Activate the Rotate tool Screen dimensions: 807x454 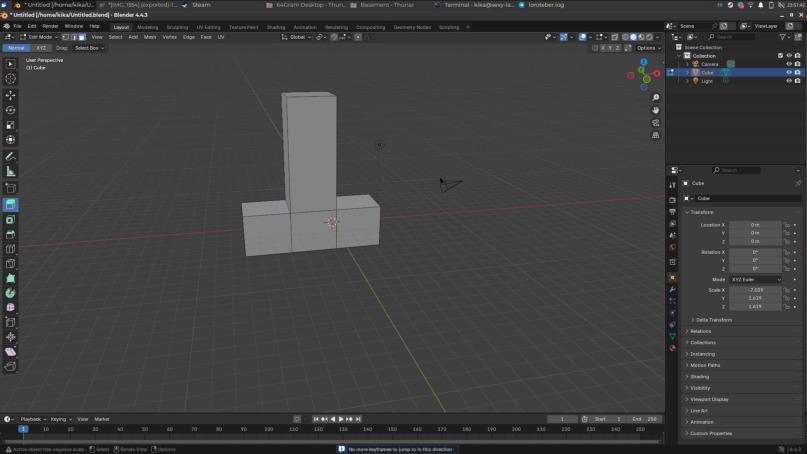pos(11,110)
